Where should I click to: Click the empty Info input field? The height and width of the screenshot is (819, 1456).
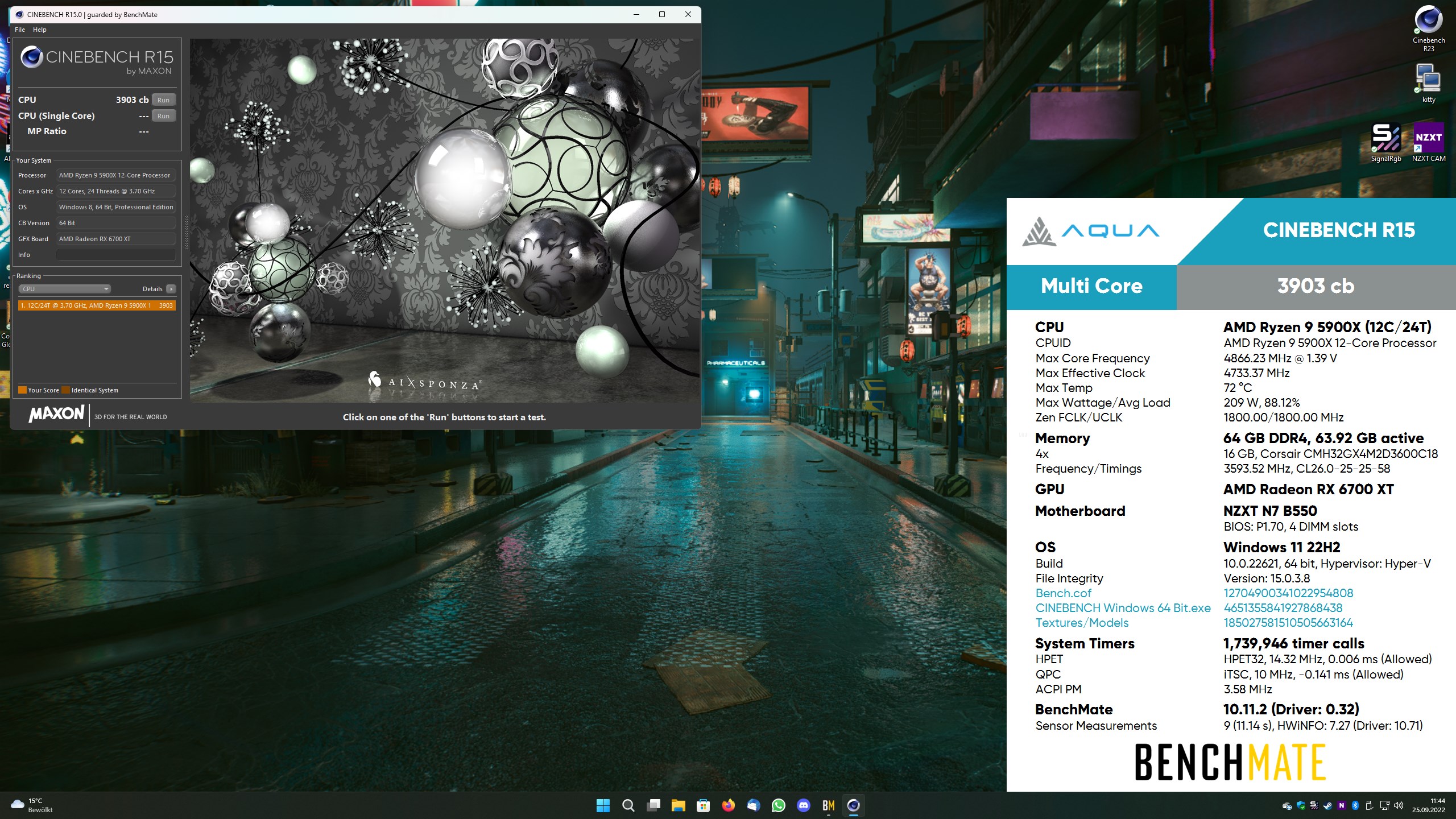pyautogui.click(x=116, y=255)
